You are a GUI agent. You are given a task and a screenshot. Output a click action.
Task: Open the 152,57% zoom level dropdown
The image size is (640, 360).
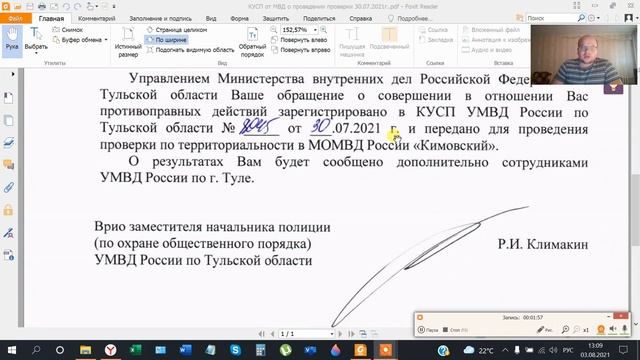[315, 30]
